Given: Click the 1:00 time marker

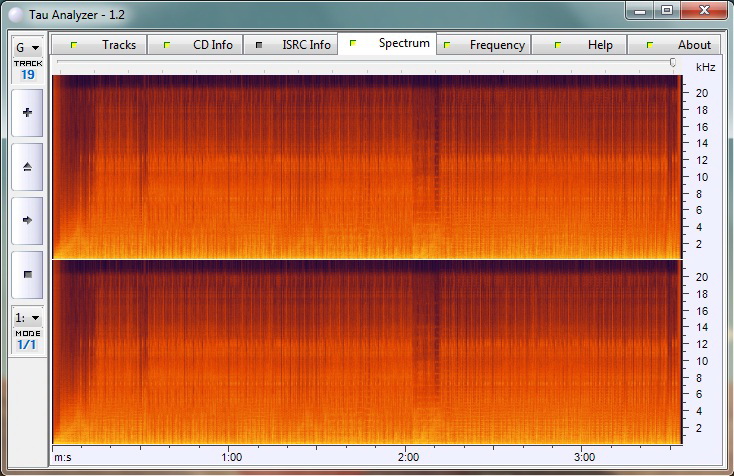Looking at the screenshot, I should [232, 457].
